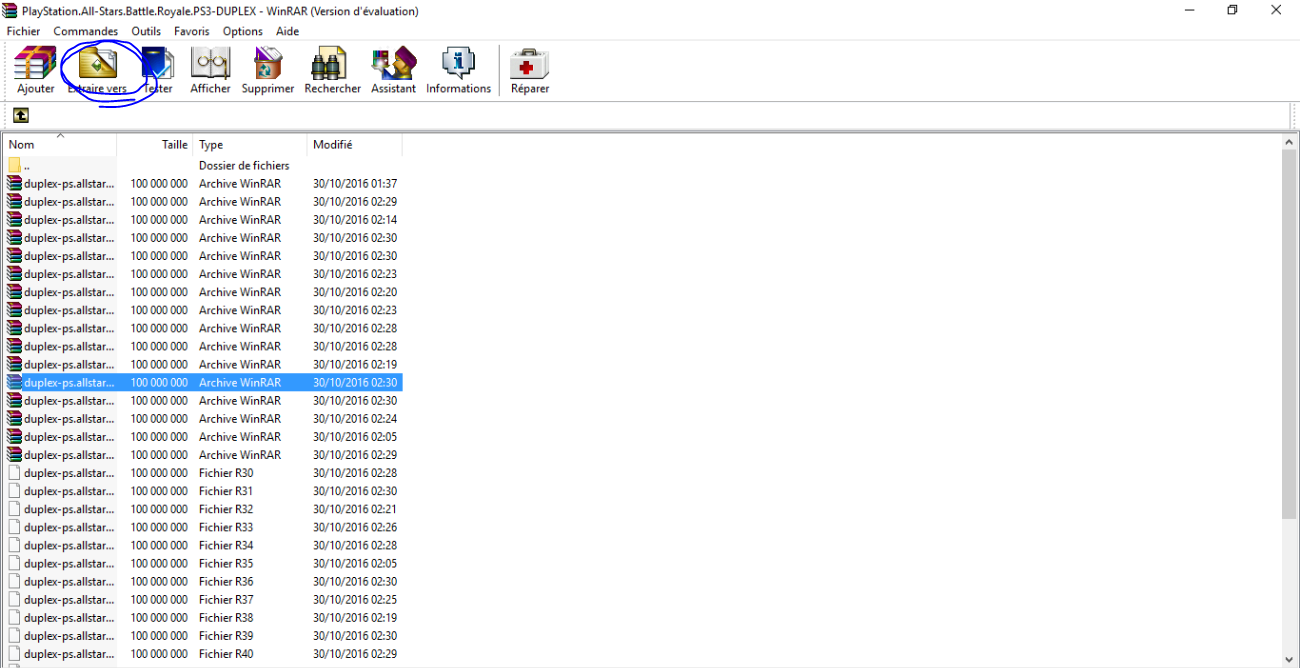Click date '30/10/2016 02:21' in R32 row

coord(355,509)
